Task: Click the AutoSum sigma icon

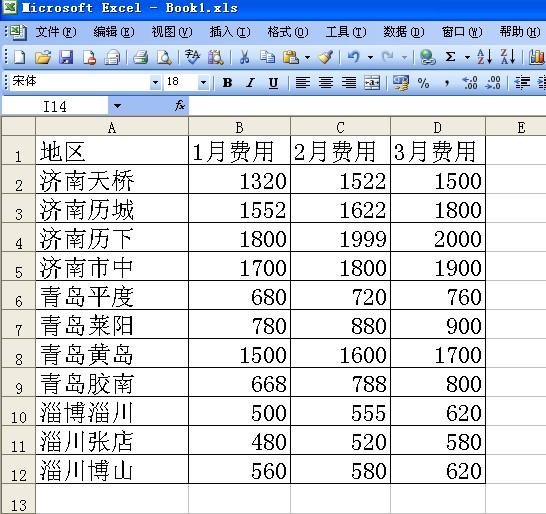Action: 450,57
